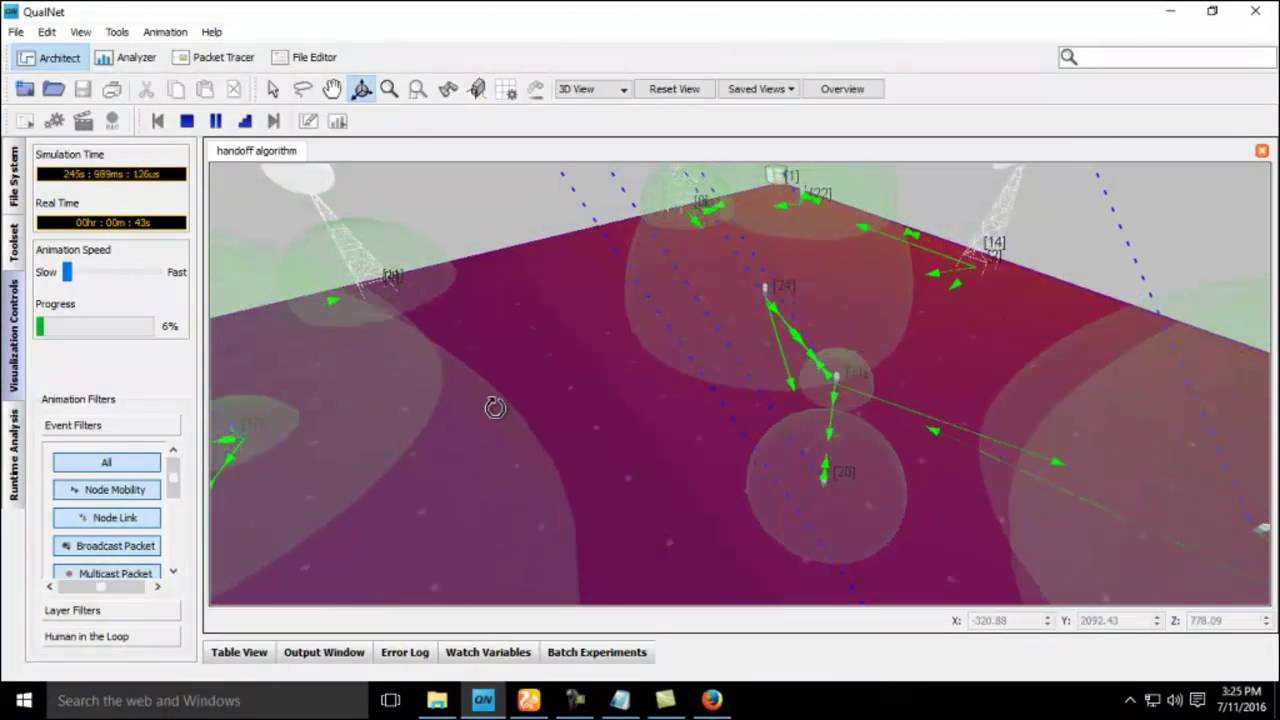Click the binoculars find icon
1280x720 pixels.
click(x=448, y=89)
